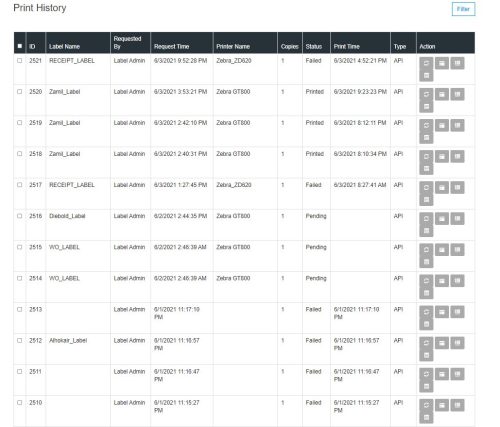This screenshot has height=427, width=500.
Task: Click the columns action icon for ID 2511
Action: click(457, 374)
